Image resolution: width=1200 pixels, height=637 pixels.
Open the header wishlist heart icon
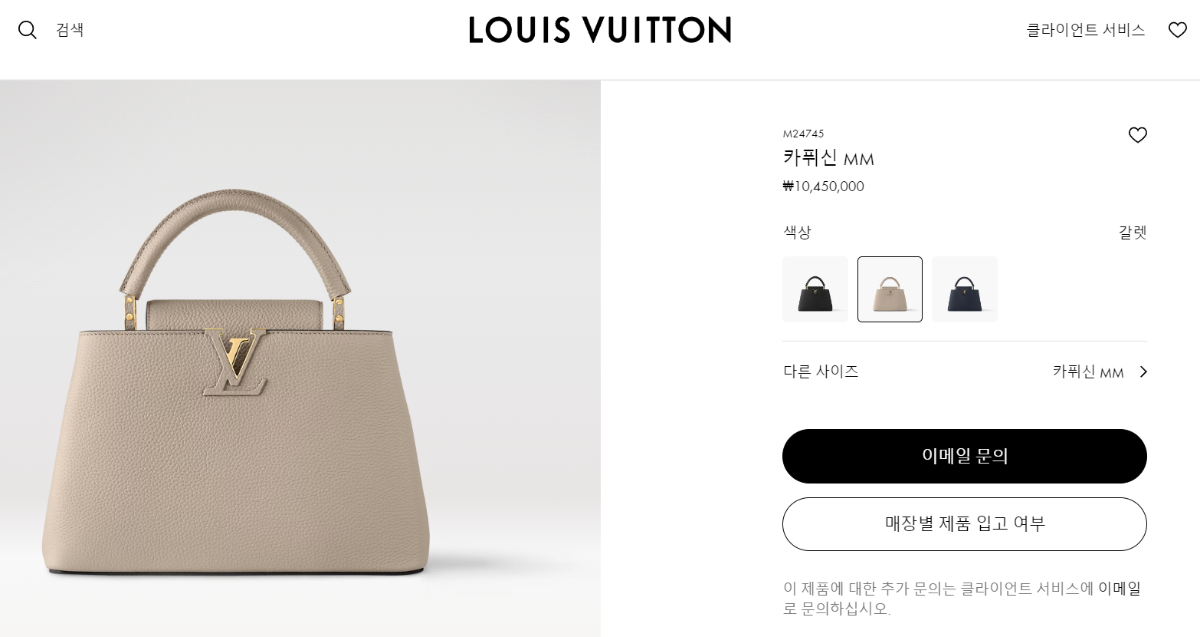1177,30
